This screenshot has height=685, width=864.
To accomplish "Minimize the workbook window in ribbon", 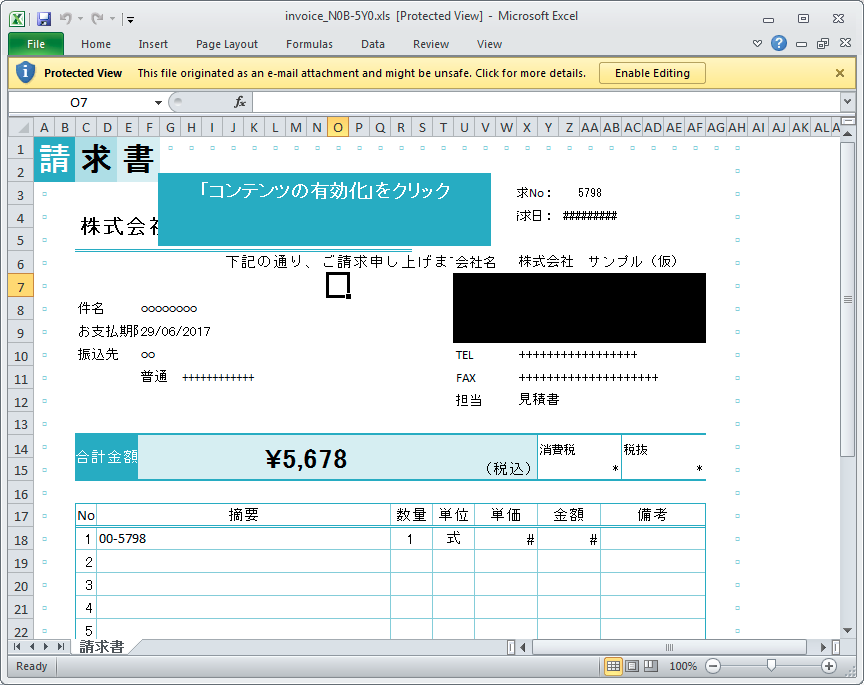I will pyautogui.click(x=802, y=44).
